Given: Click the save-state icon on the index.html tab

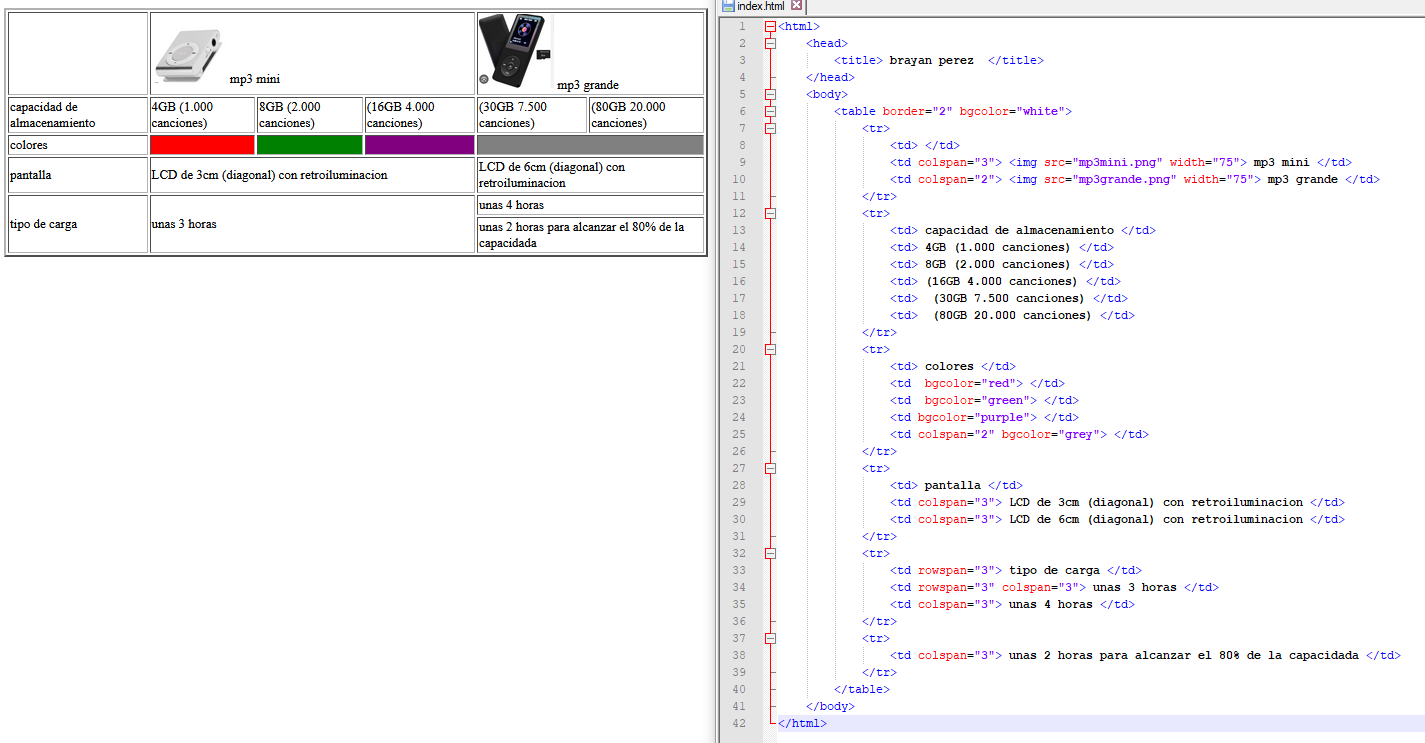Looking at the screenshot, I should (728, 6).
